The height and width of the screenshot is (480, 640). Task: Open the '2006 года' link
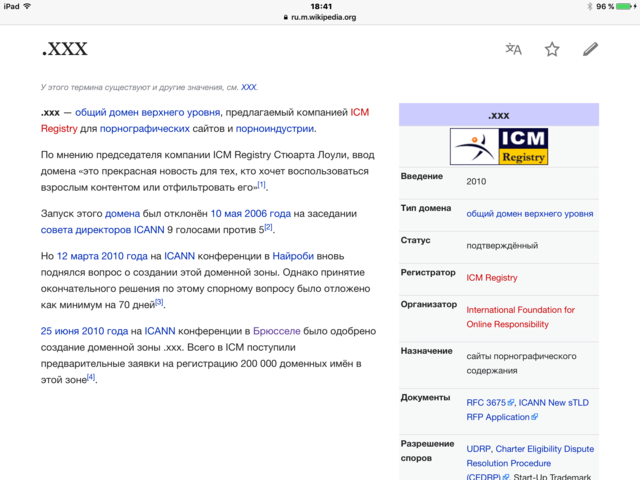click(268, 213)
